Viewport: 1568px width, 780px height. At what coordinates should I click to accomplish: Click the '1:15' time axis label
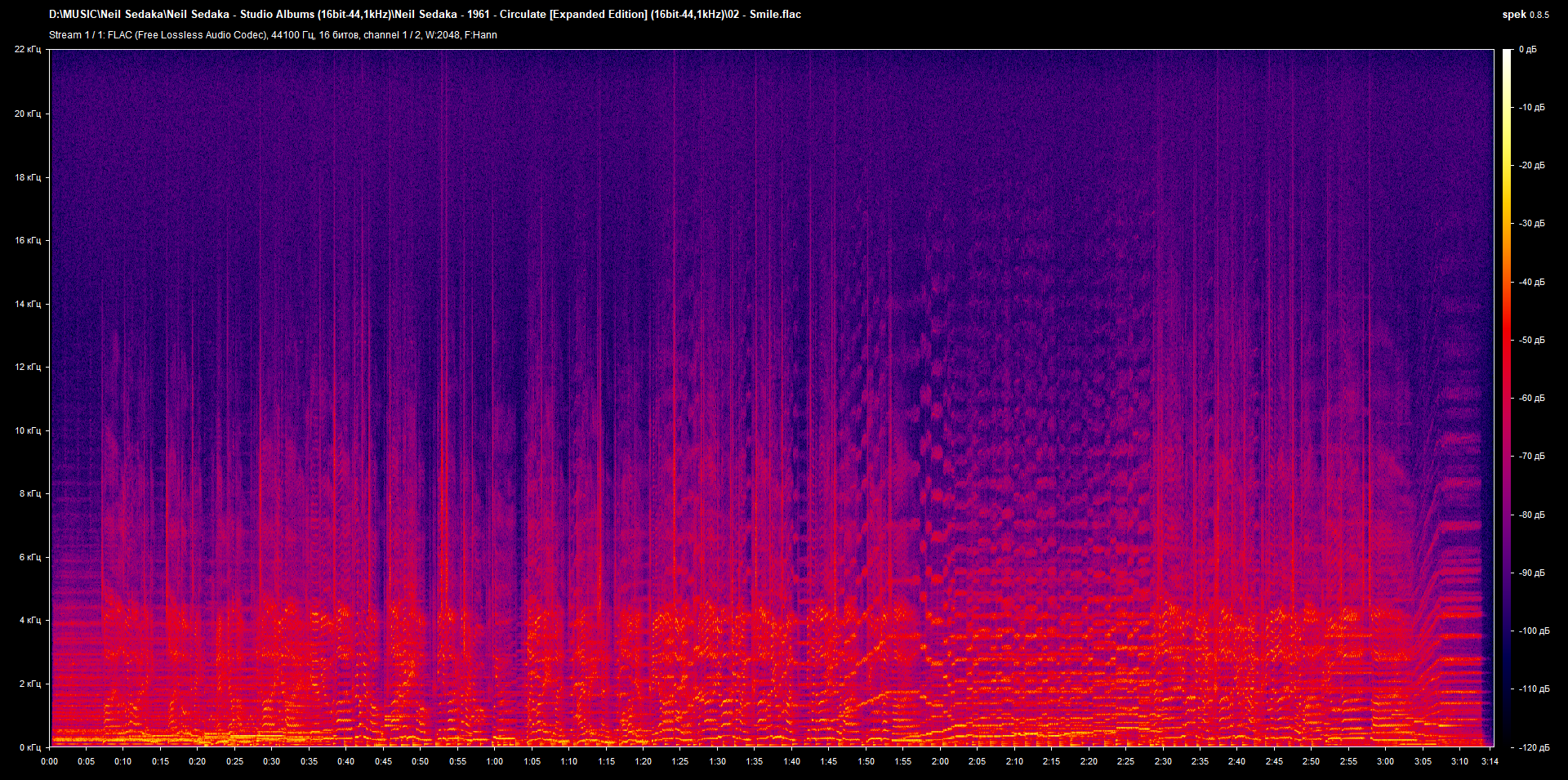(x=606, y=761)
